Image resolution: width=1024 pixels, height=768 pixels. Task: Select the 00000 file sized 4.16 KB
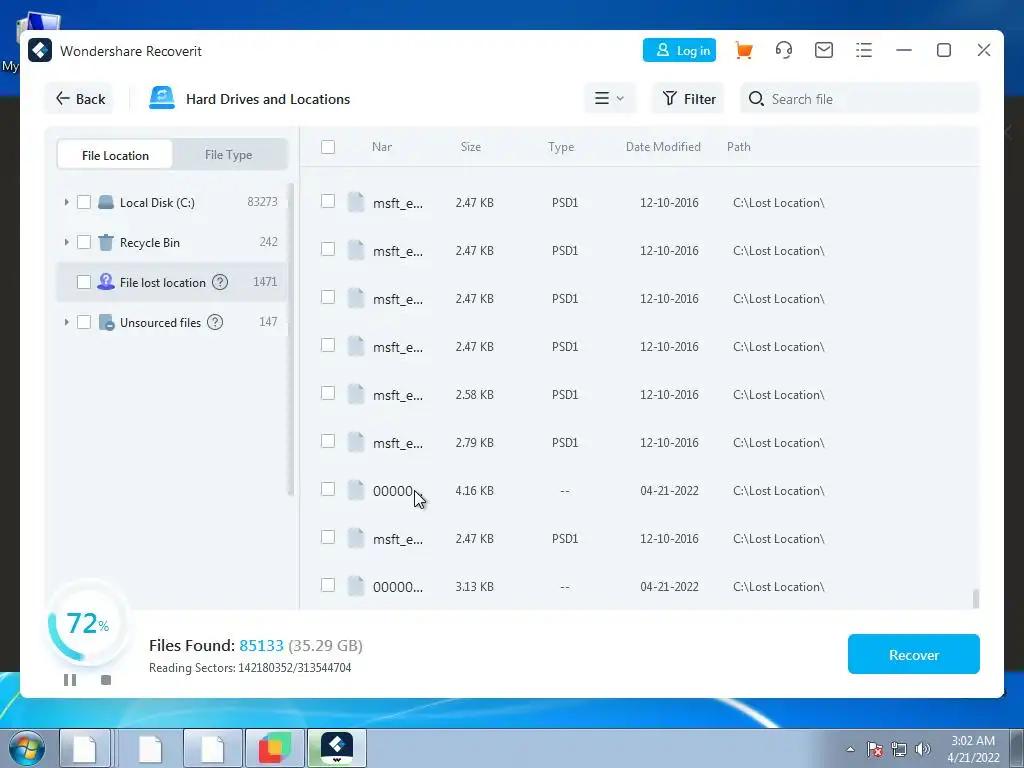tap(394, 490)
